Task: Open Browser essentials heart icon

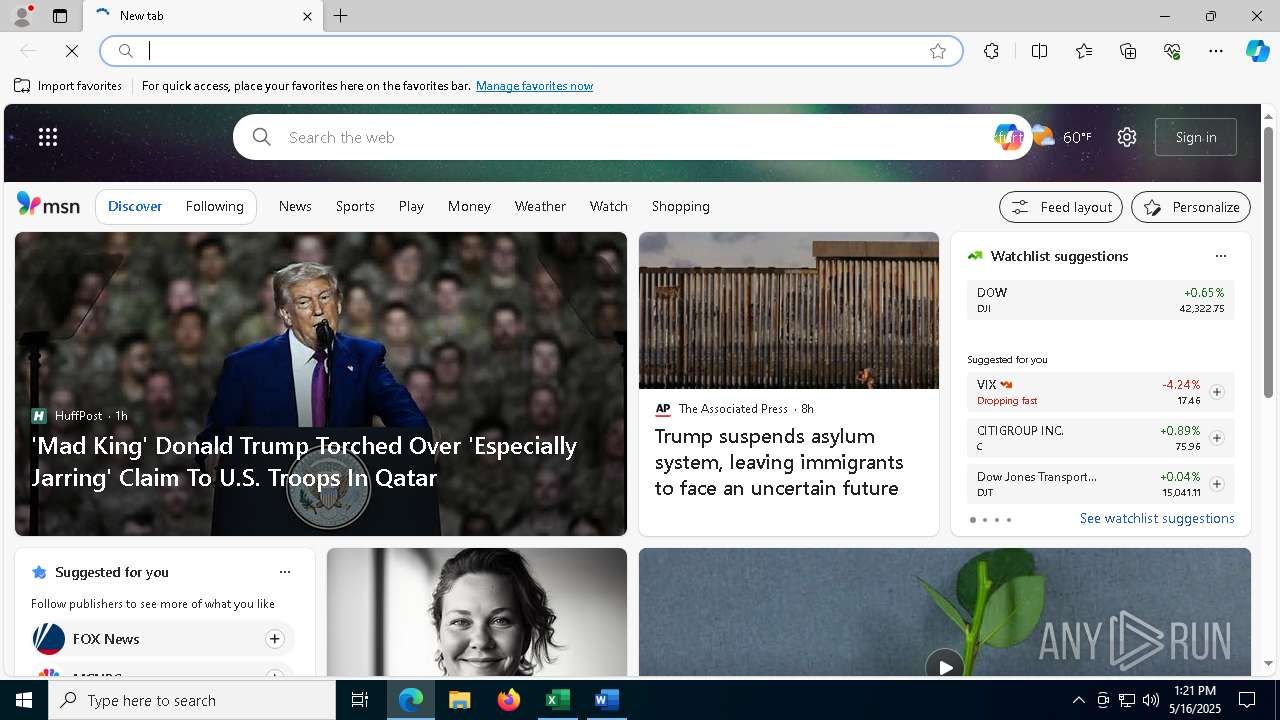Action: pyautogui.click(x=1172, y=51)
